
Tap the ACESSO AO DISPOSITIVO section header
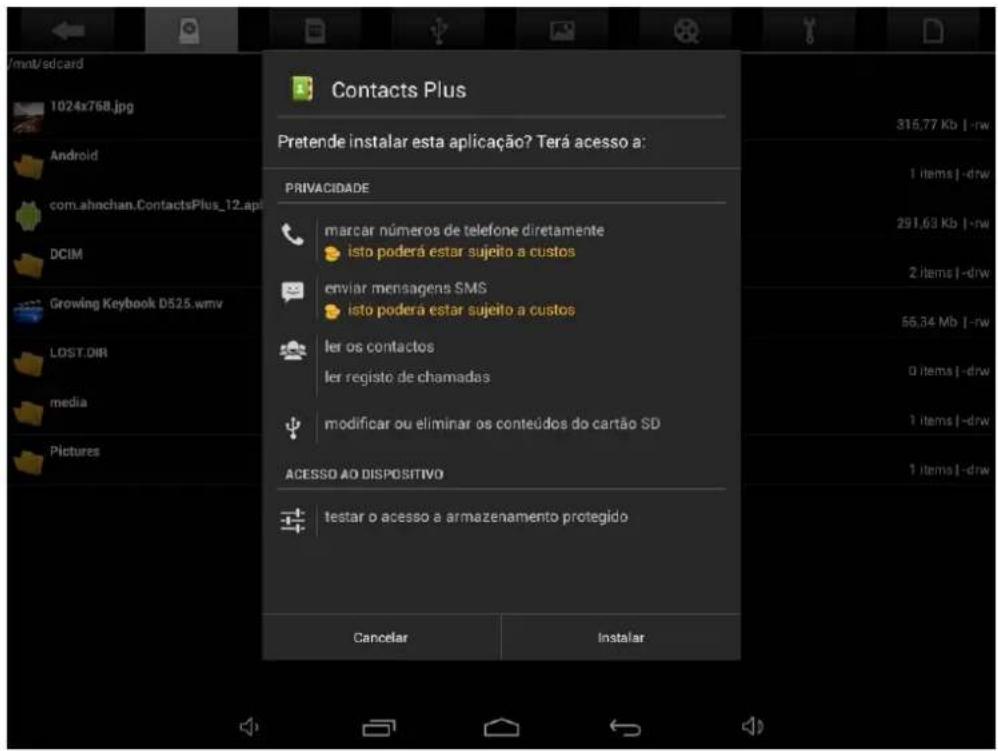364,474
